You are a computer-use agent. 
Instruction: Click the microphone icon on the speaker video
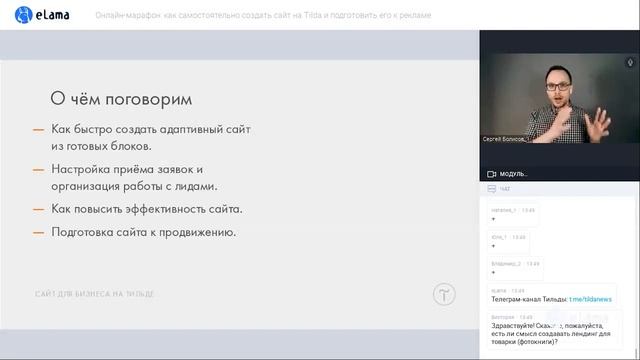(x=630, y=63)
